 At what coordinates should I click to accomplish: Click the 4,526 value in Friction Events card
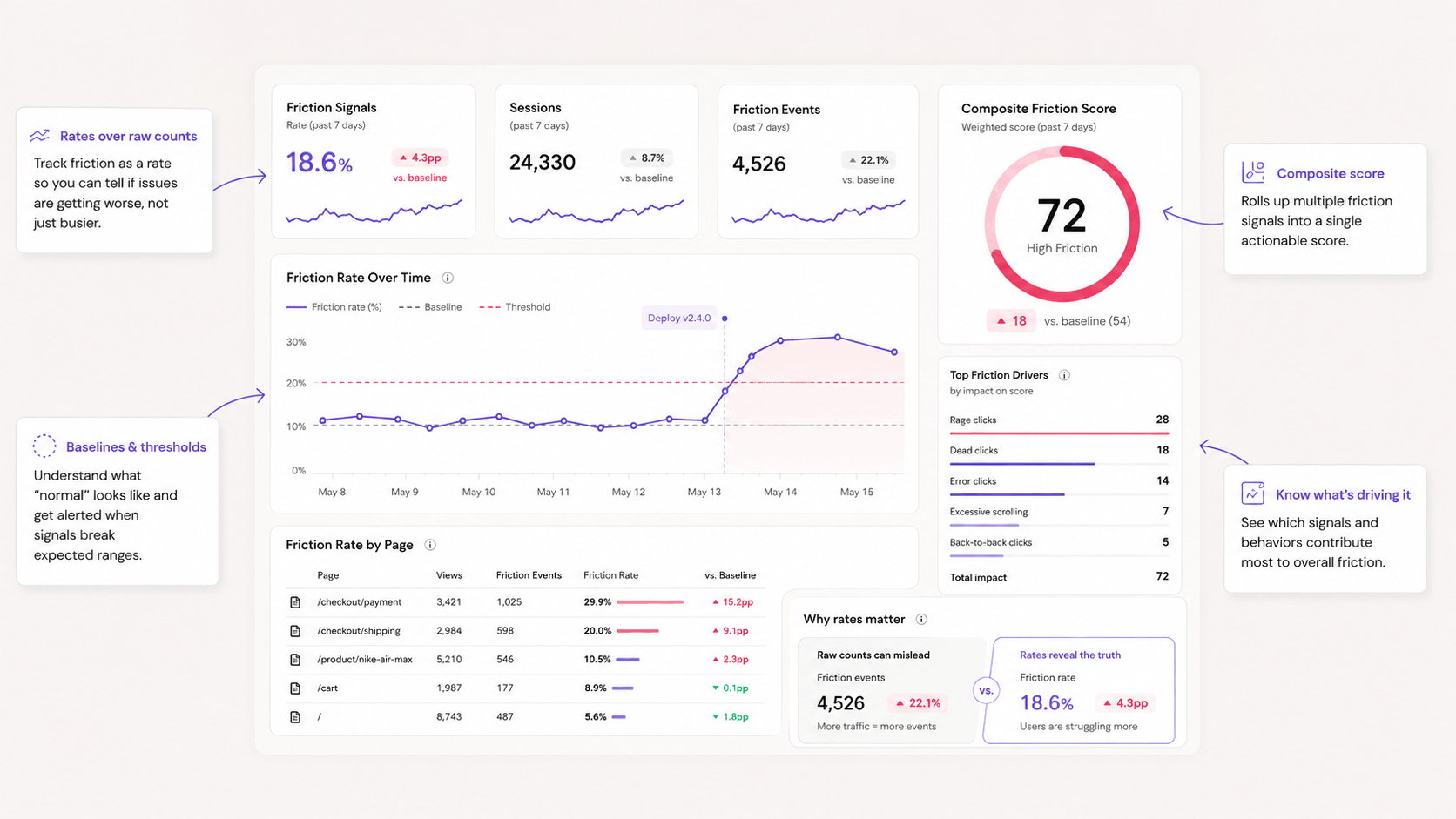[x=759, y=164]
